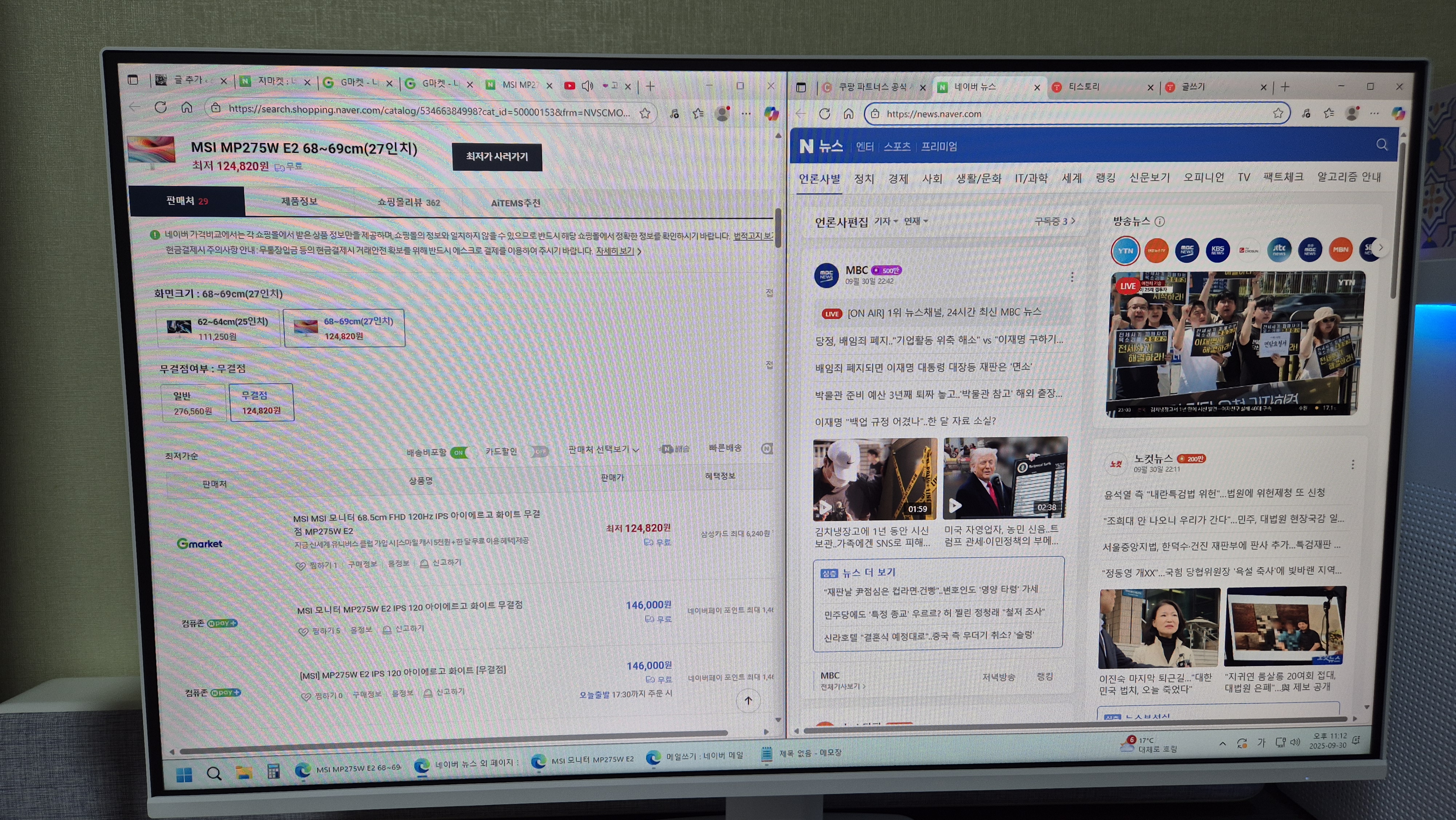This screenshot has height=820, width=1456.
Task: Click the KBS News channel icon
Action: (1218, 250)
